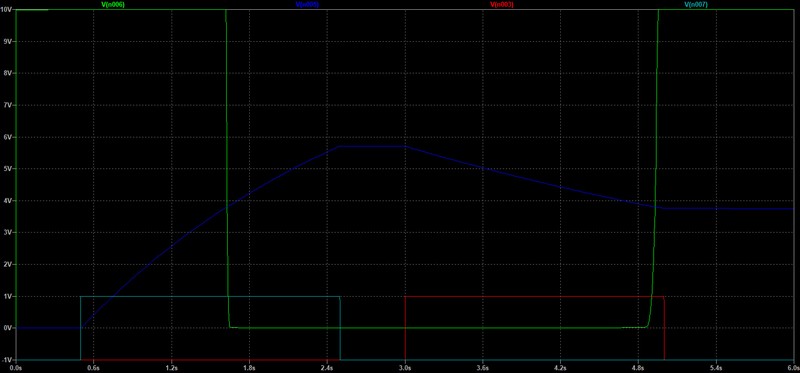800x373 pixels.
Task: Select the red V(n003) trace label
Action: (x=502, y=4)
